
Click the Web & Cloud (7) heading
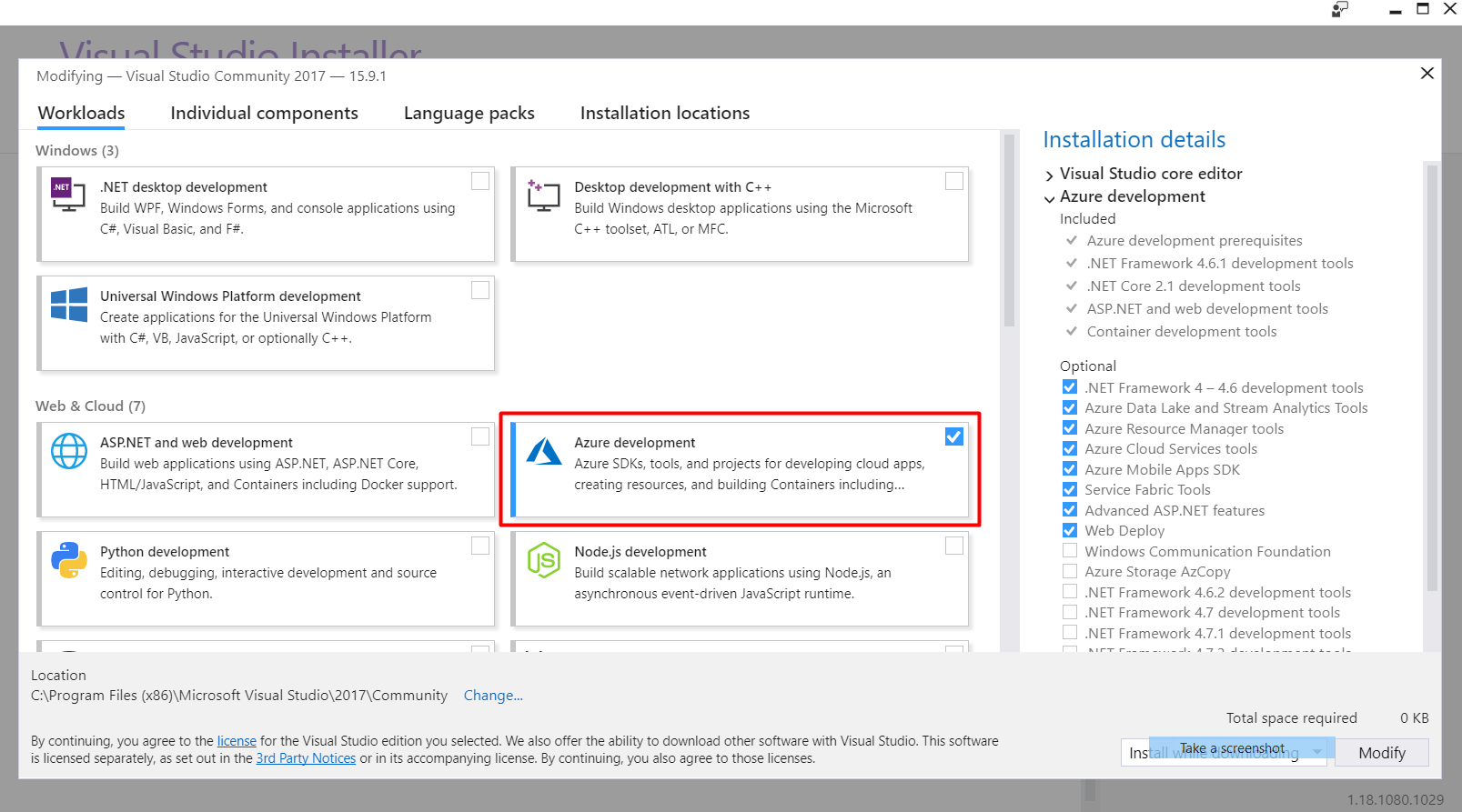point(90,406)
